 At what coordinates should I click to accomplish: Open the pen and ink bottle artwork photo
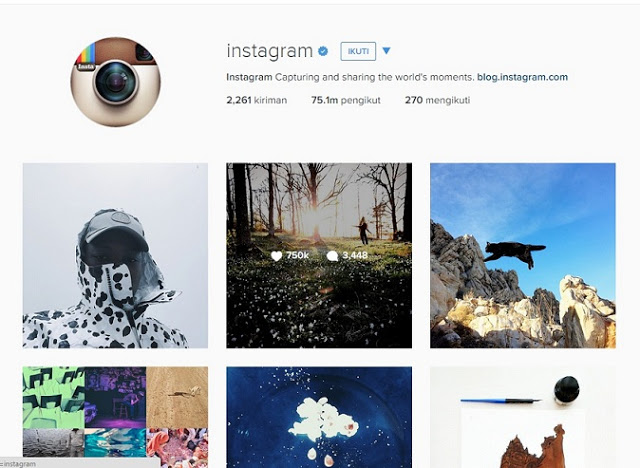523,417
